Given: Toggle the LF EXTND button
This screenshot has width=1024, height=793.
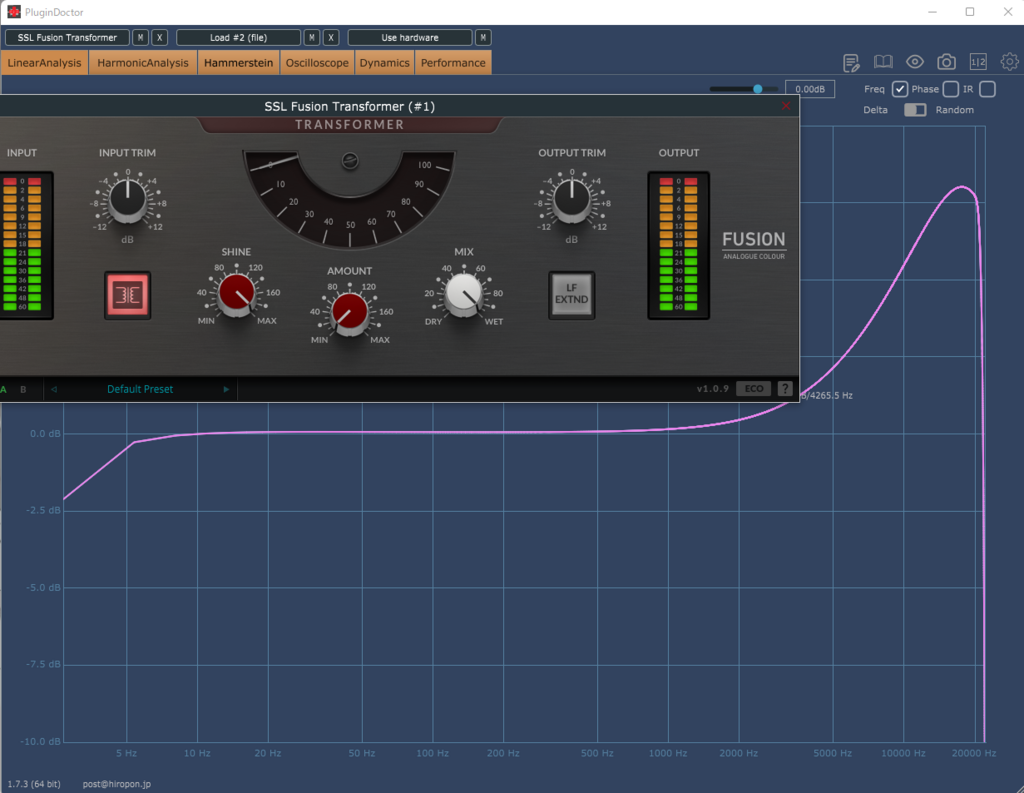Looking at the screenshot, I should 571,295.
